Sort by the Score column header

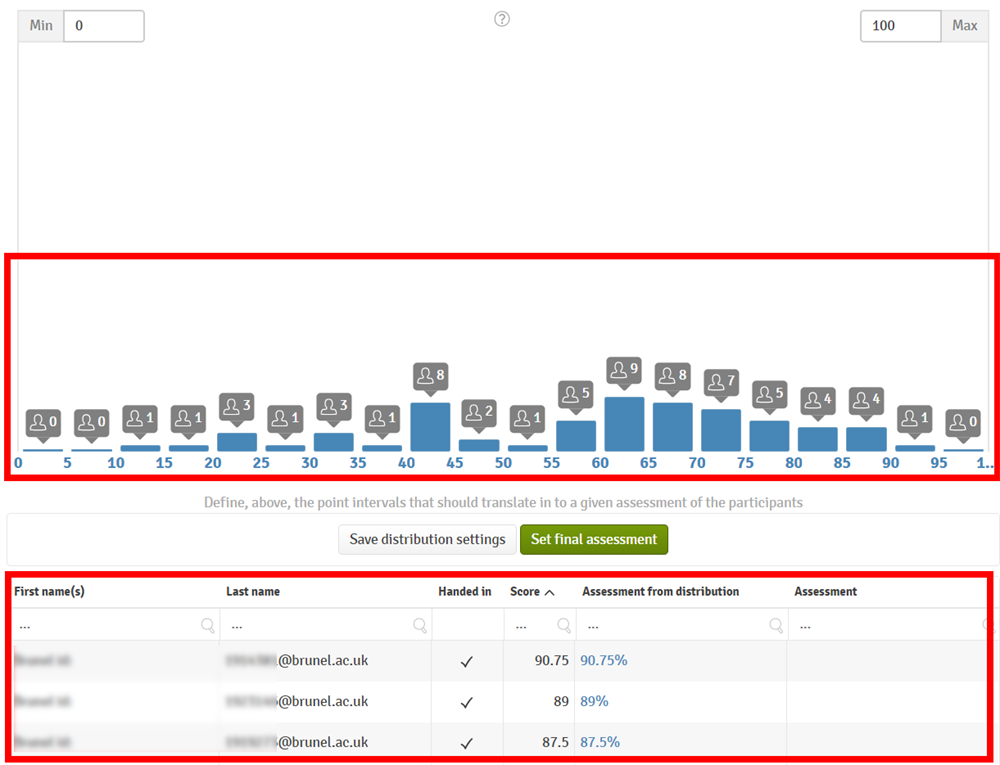click(526, 592)
